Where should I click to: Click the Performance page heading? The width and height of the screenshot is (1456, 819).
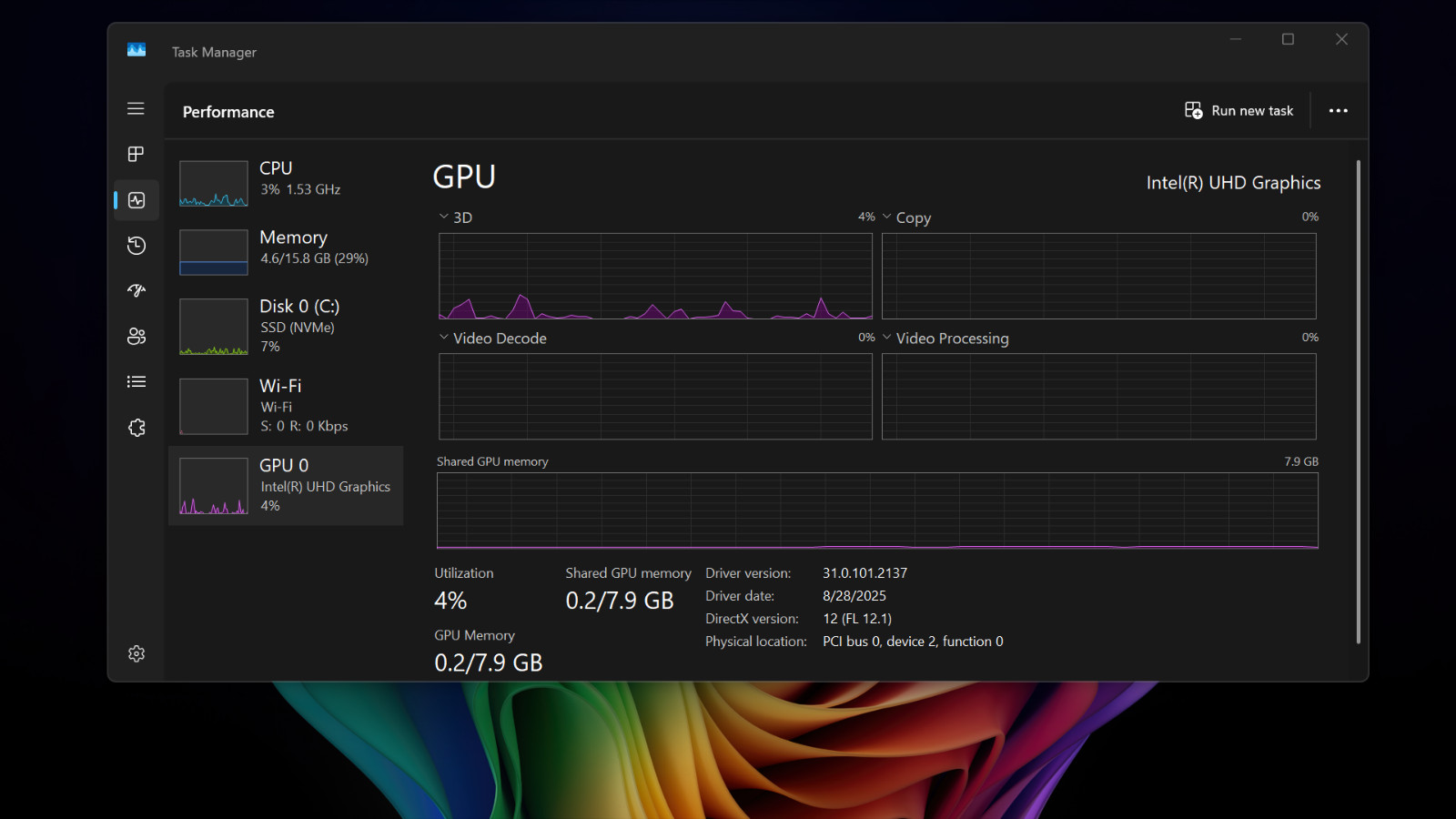pos(228,112)
